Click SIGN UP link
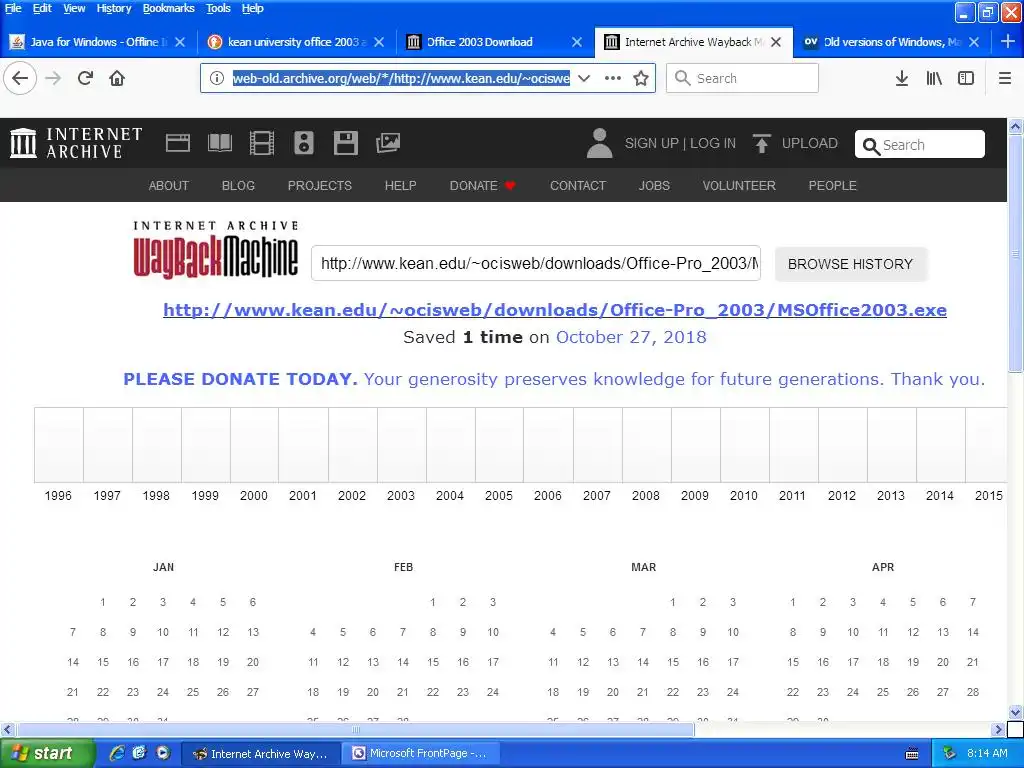Screen dimensions: 1024x768 (x=651, y=143)
